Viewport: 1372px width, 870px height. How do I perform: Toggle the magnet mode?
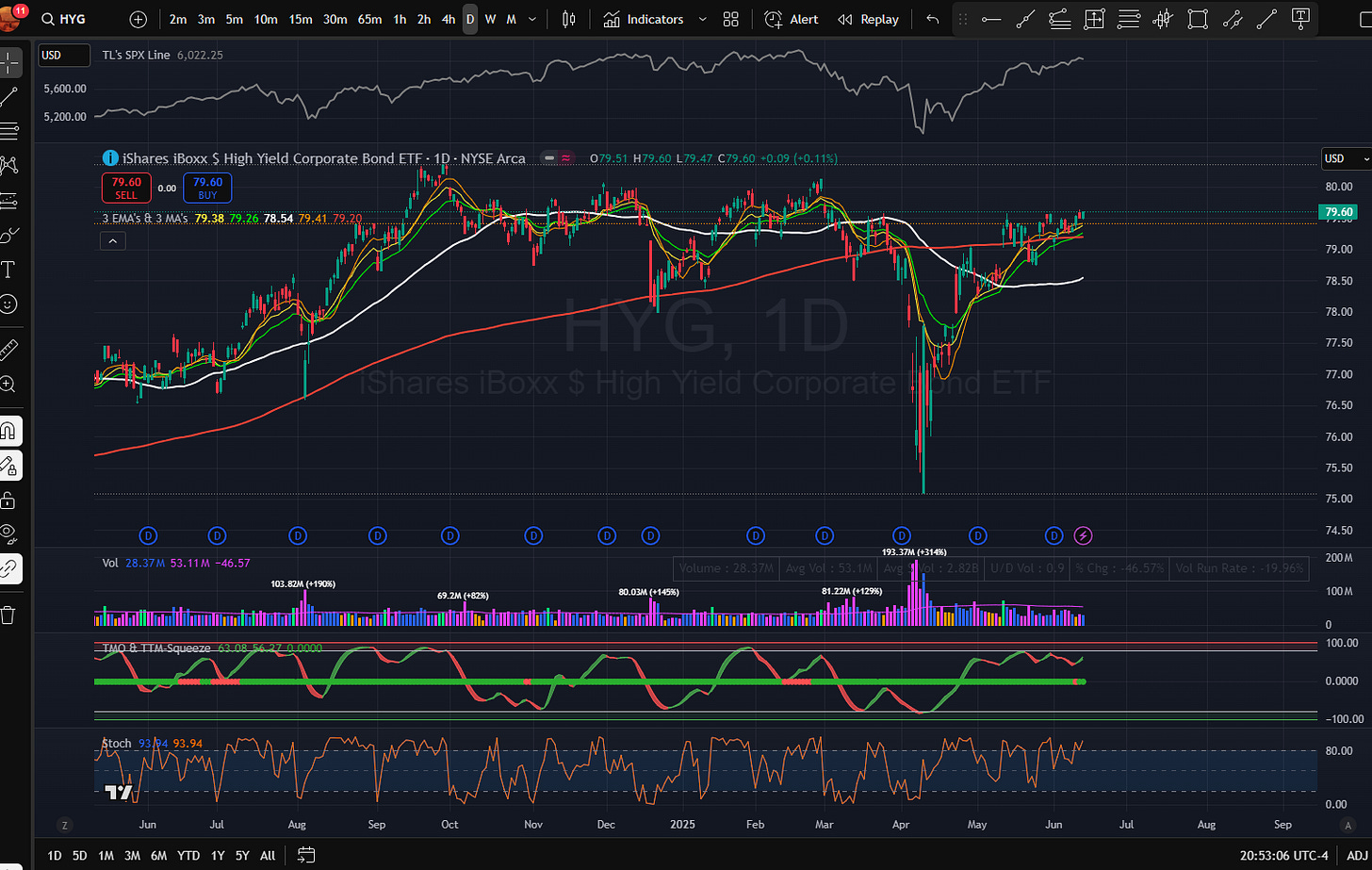pos(8,431)
